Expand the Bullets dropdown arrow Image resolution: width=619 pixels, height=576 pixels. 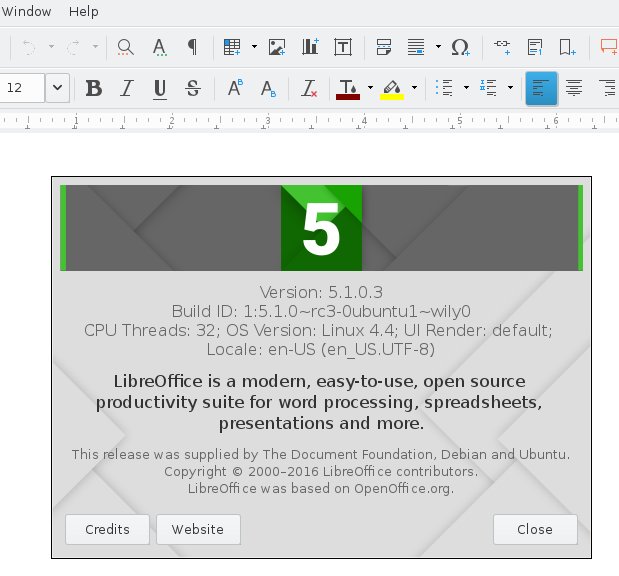466,88
